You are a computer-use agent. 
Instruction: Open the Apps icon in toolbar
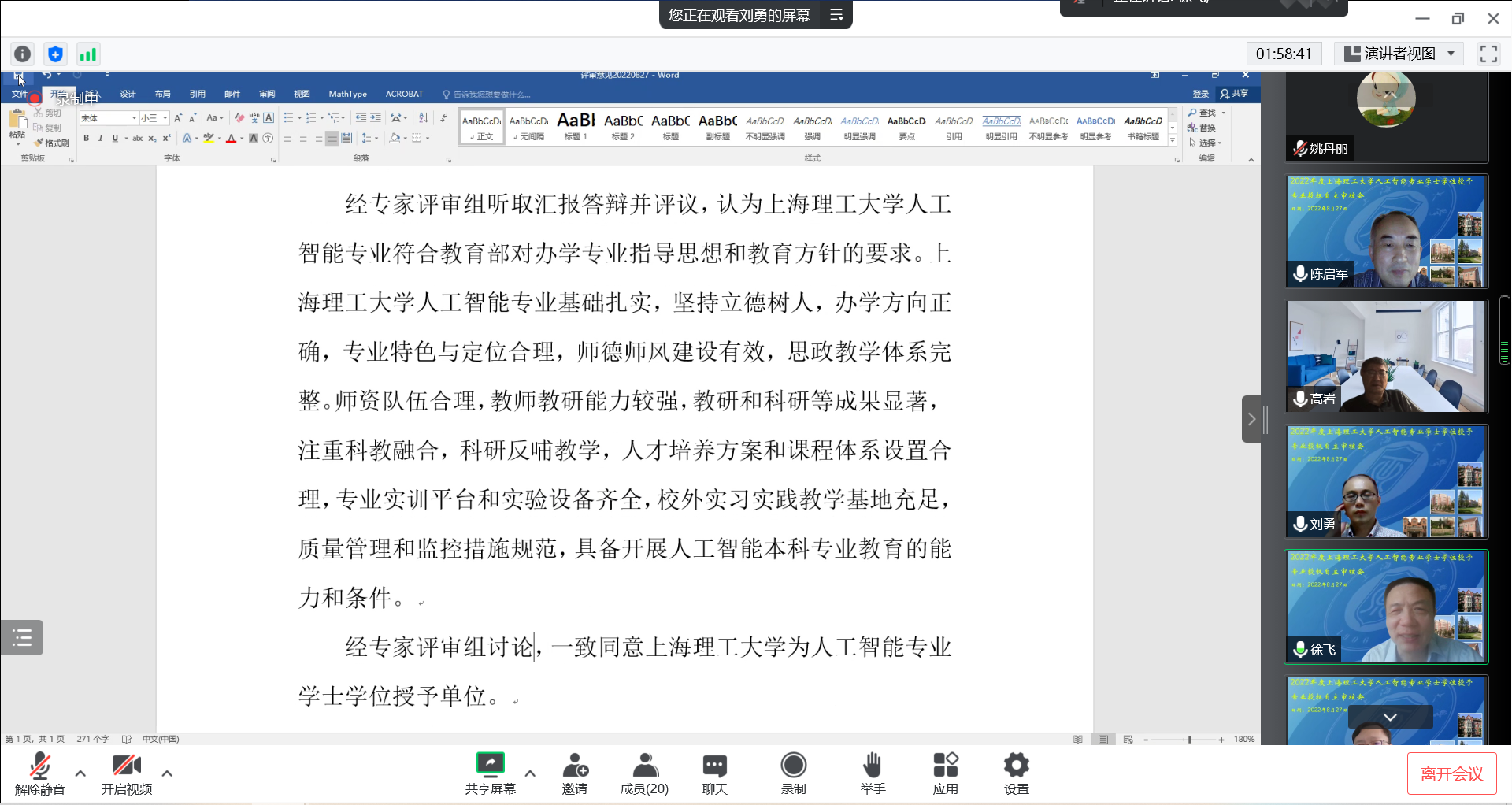click(945, 773)
